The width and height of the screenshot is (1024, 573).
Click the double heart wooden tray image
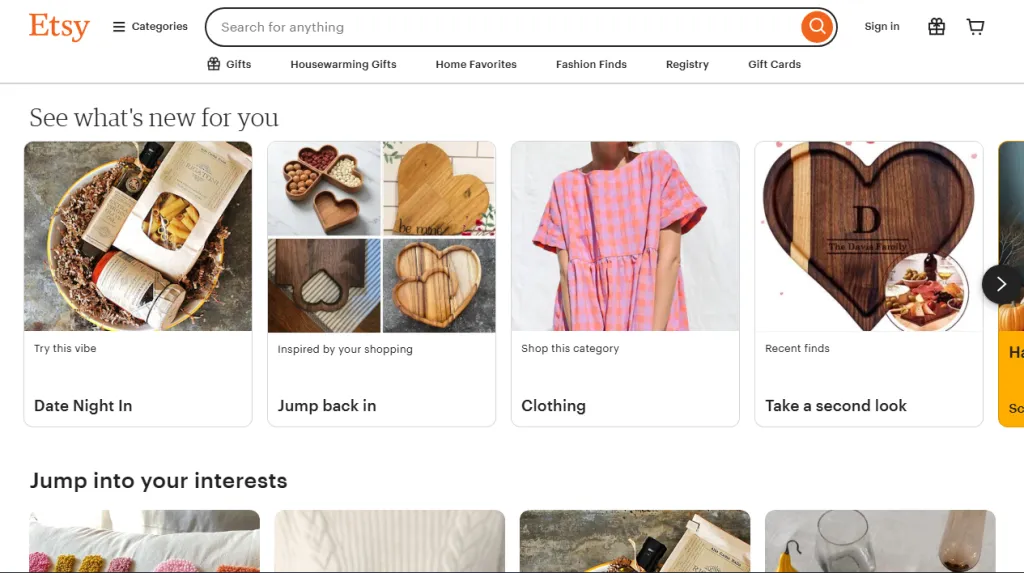439,286
